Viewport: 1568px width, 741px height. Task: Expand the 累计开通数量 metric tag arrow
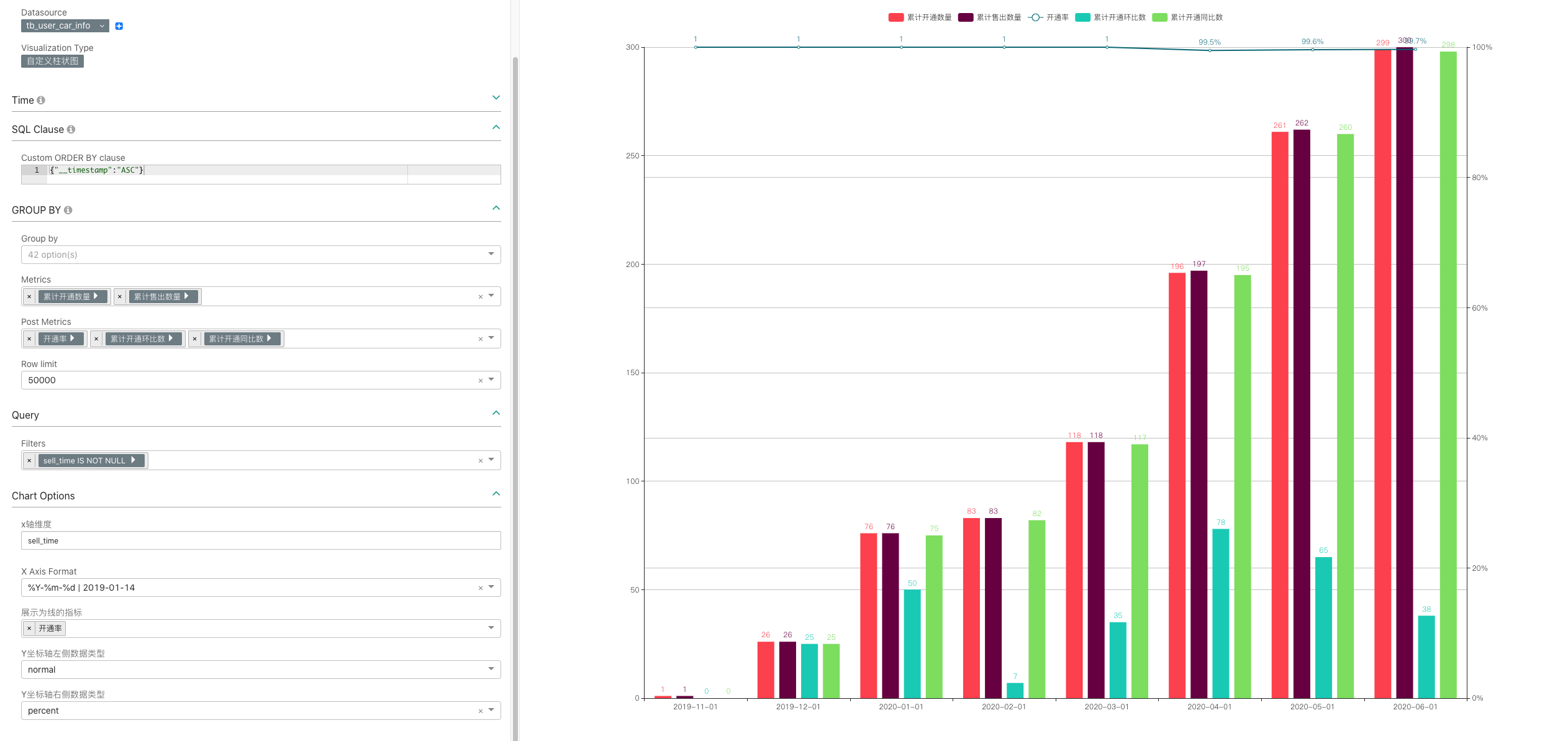(x=96, y=296)
